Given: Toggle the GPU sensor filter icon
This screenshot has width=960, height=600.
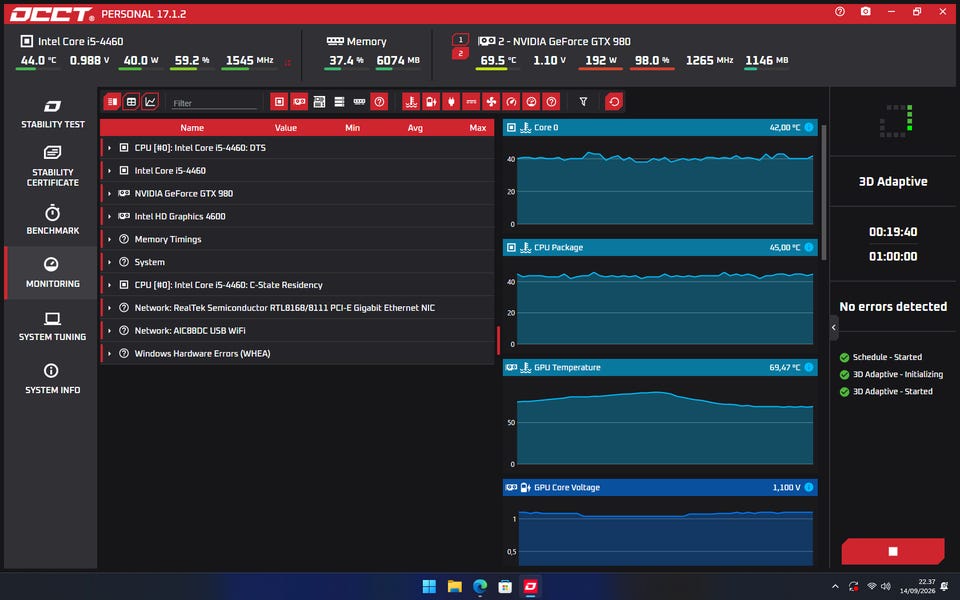Looking at the screenshot, I should coord(299,102).
